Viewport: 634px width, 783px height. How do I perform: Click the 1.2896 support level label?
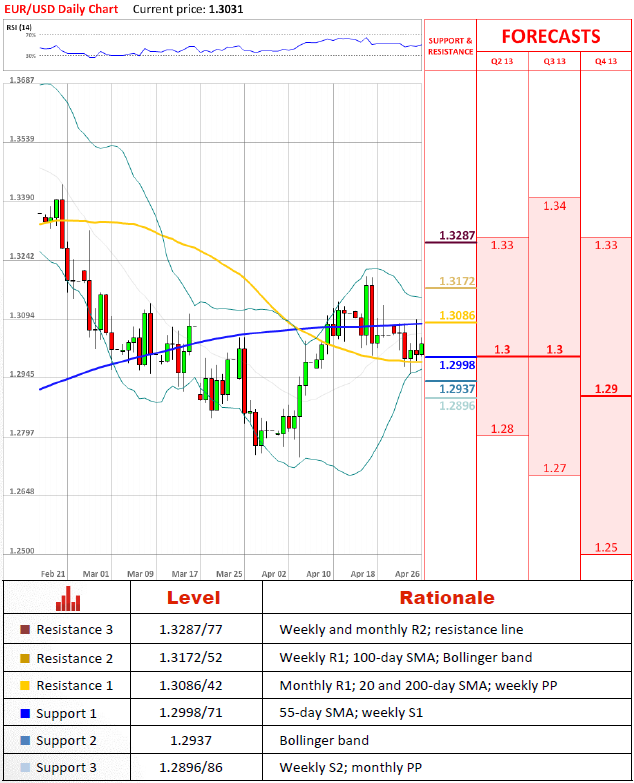pos(457,405)
